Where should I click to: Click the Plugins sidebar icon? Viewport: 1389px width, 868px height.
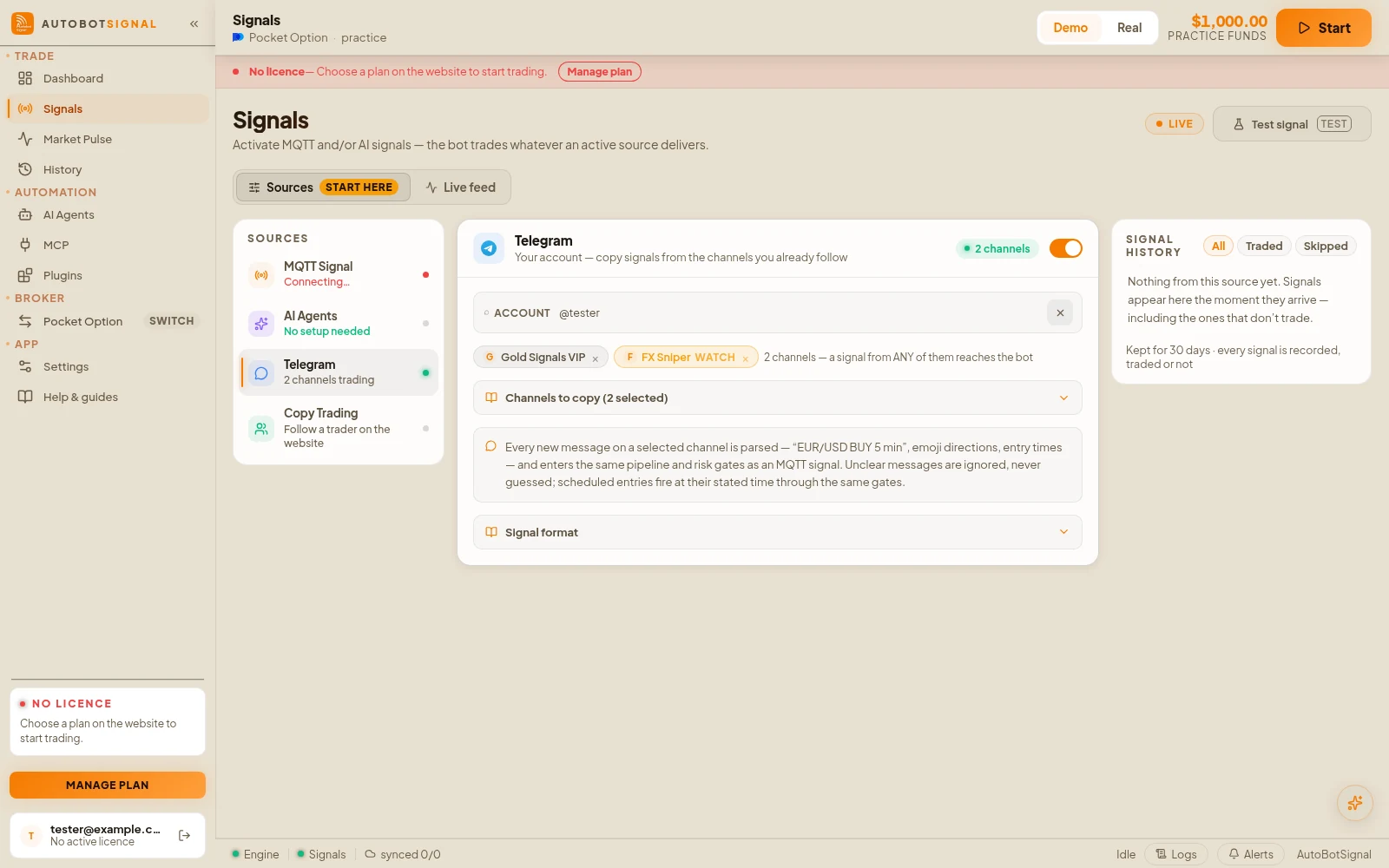pos(25,275)
